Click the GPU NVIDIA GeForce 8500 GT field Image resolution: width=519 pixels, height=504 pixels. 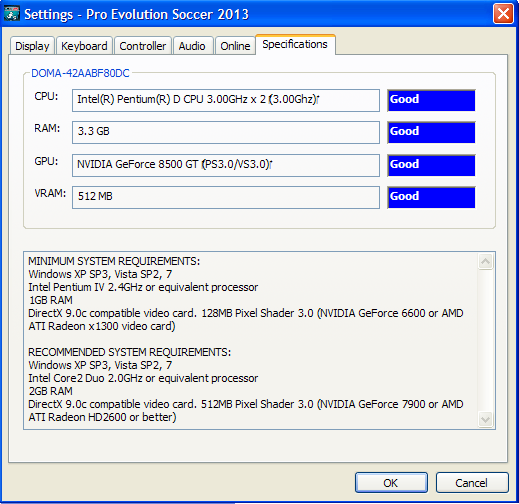[x=226, y=165]
